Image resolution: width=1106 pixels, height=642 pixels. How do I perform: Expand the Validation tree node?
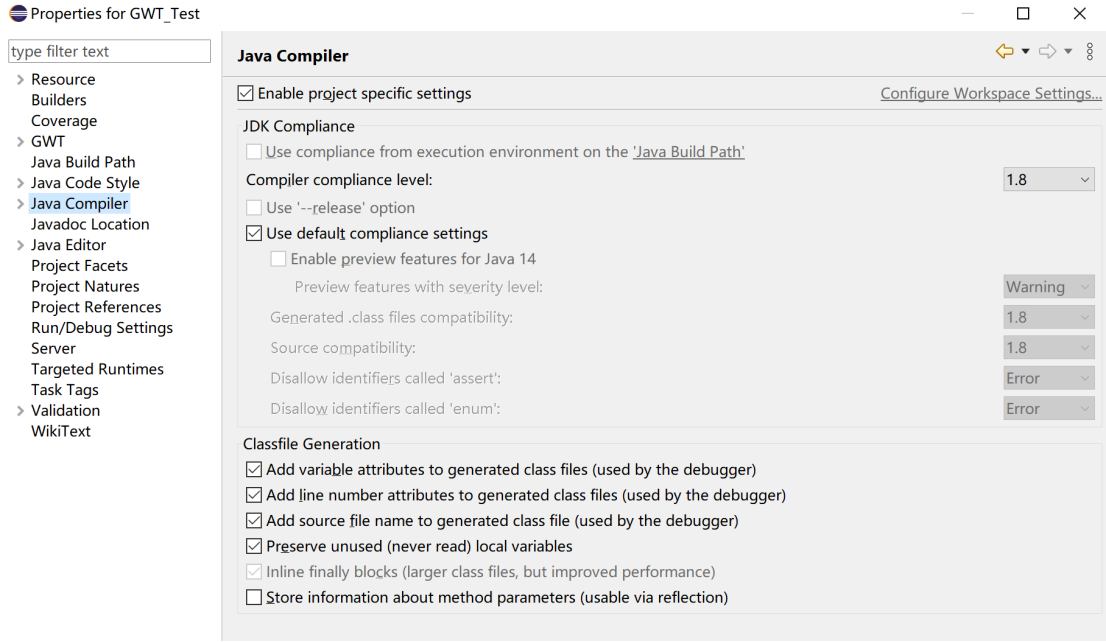20,411
